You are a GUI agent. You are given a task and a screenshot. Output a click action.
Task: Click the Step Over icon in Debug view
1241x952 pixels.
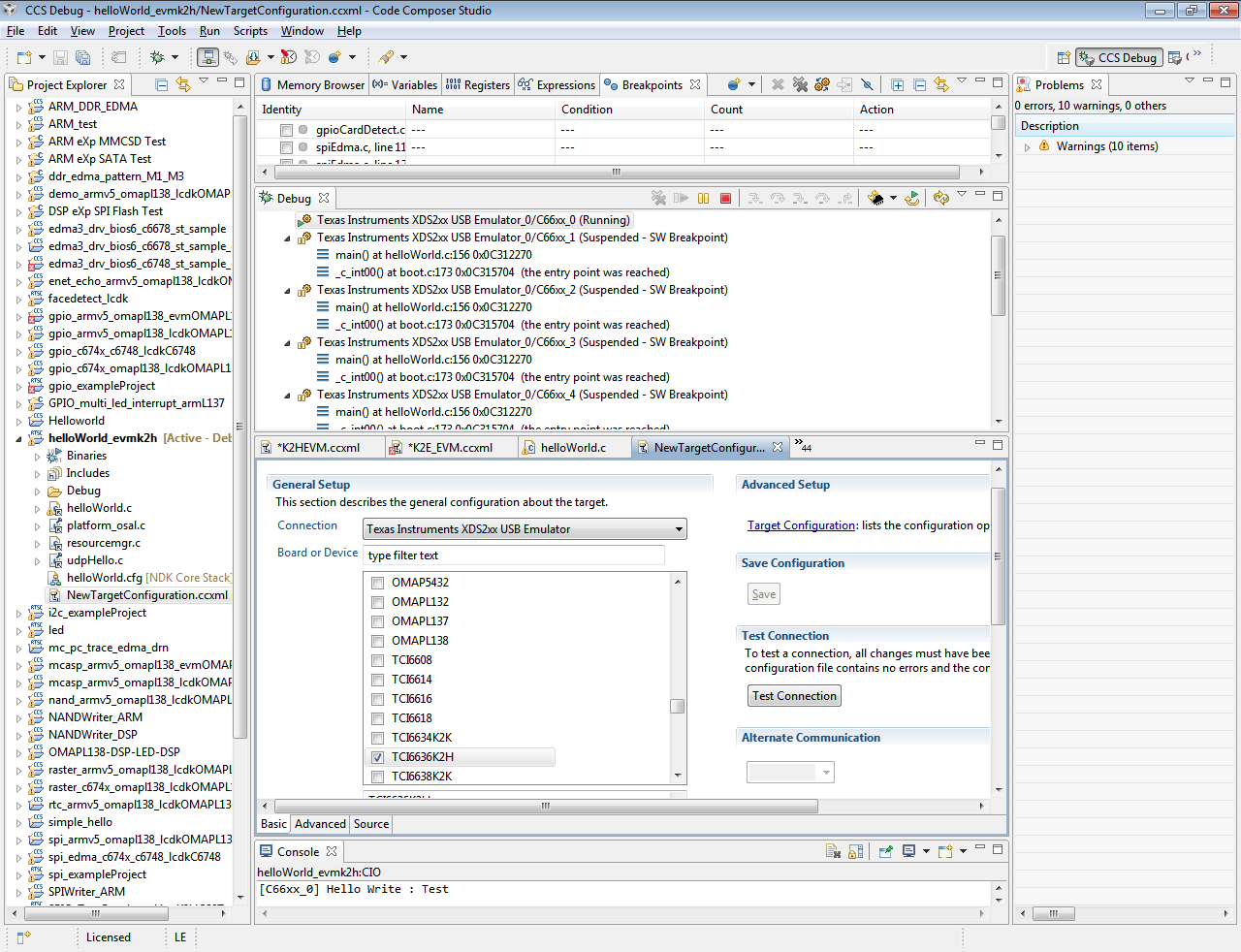tap(778, 198)
